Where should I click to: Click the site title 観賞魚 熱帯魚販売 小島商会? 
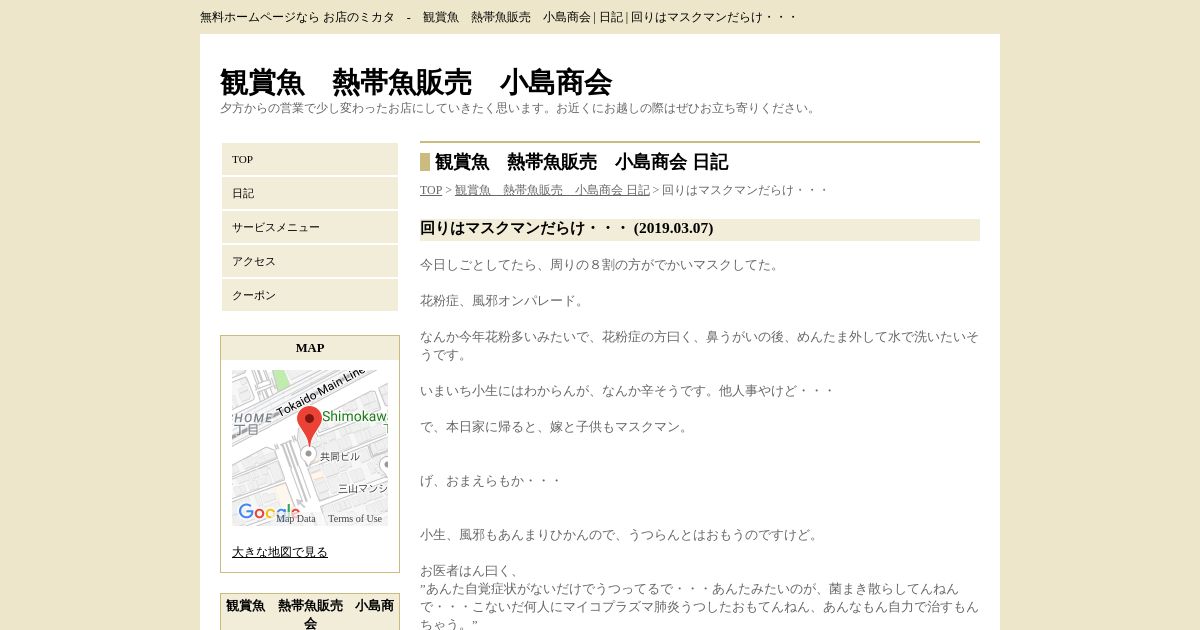coord(416,82)
